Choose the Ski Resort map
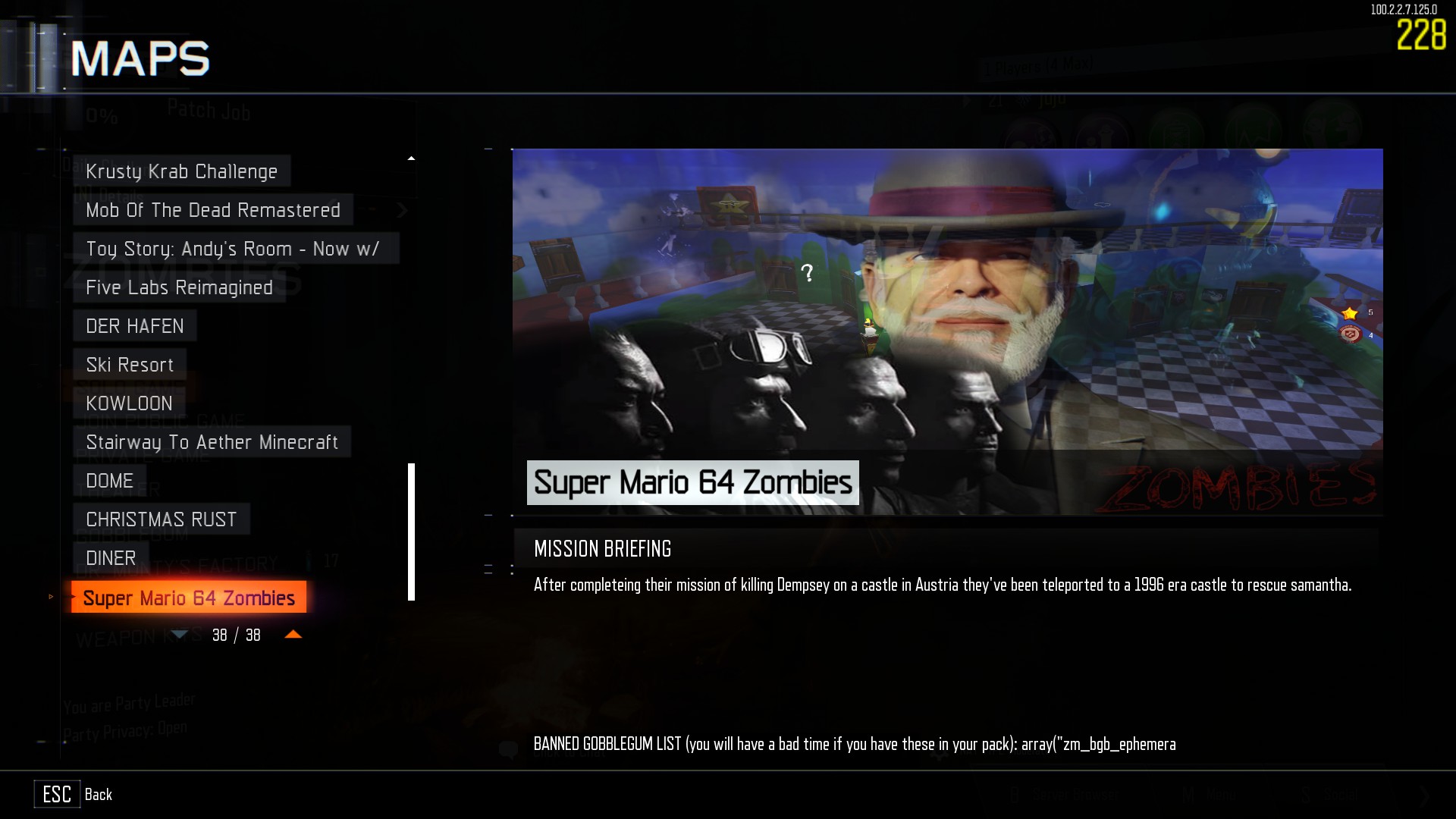The height and width of the screenshot is (819, 1456). tap(130, 365)
